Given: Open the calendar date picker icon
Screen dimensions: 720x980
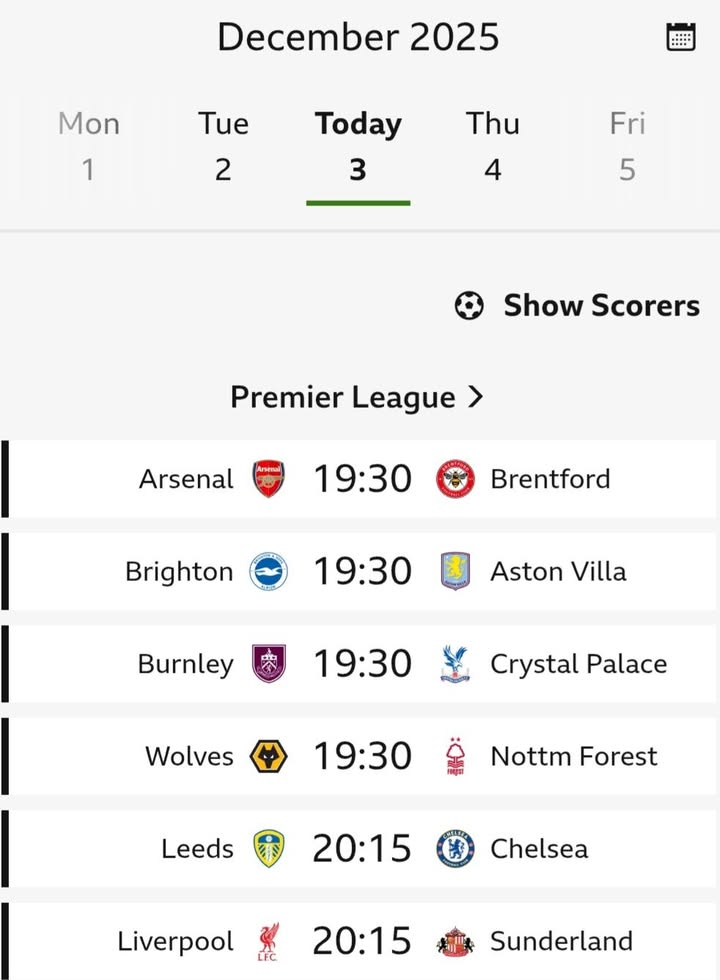Looking at the screenshot, I should 680,37.
